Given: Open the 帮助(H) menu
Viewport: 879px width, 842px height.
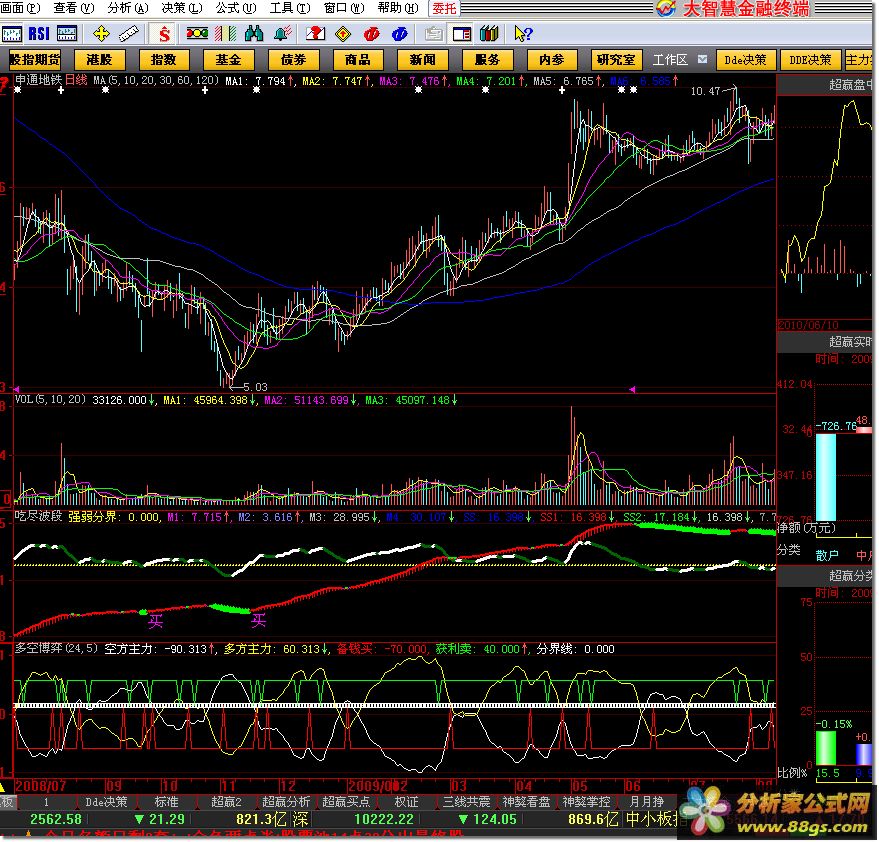Looking at the screenshot, I should click(398, 8).
